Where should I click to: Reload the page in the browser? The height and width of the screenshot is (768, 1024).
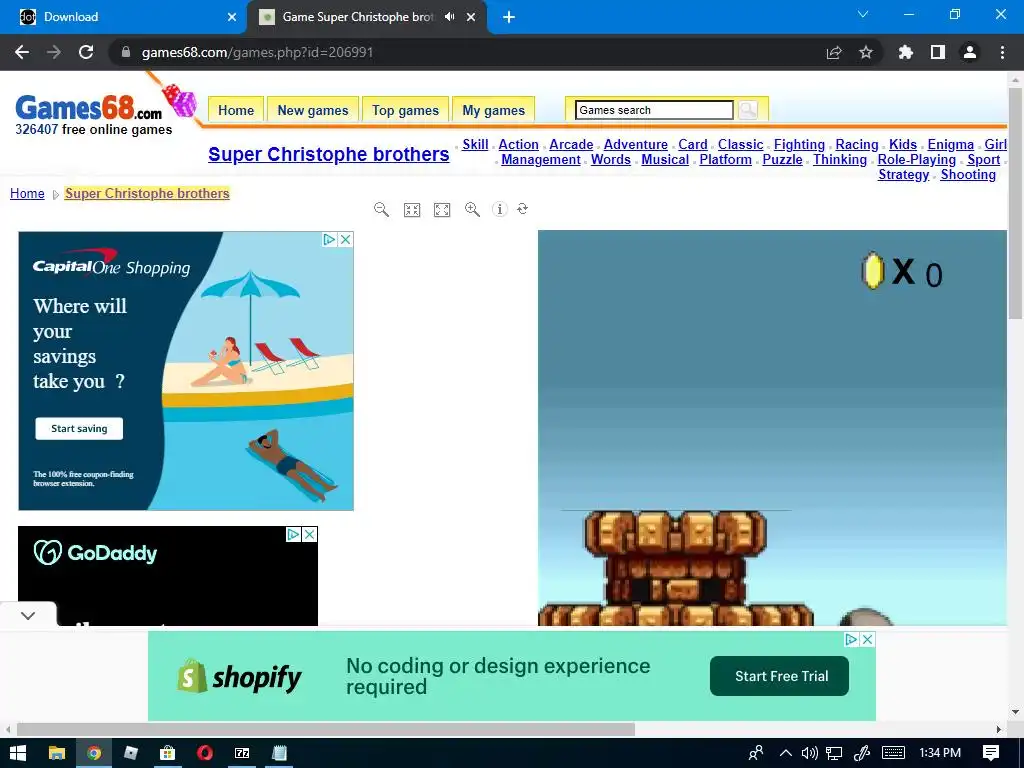[x=86, y=52]
